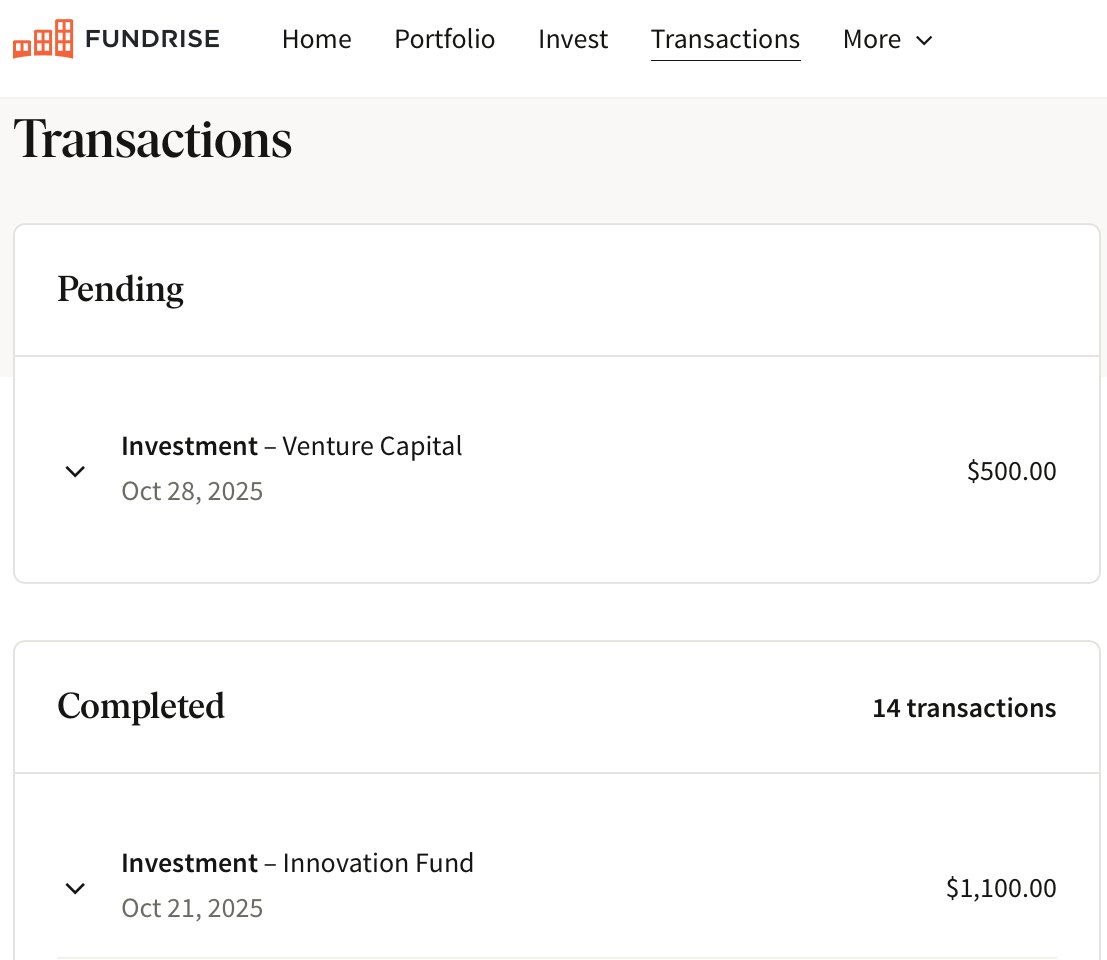Click the Oct 21, 2025 date text

192,908
